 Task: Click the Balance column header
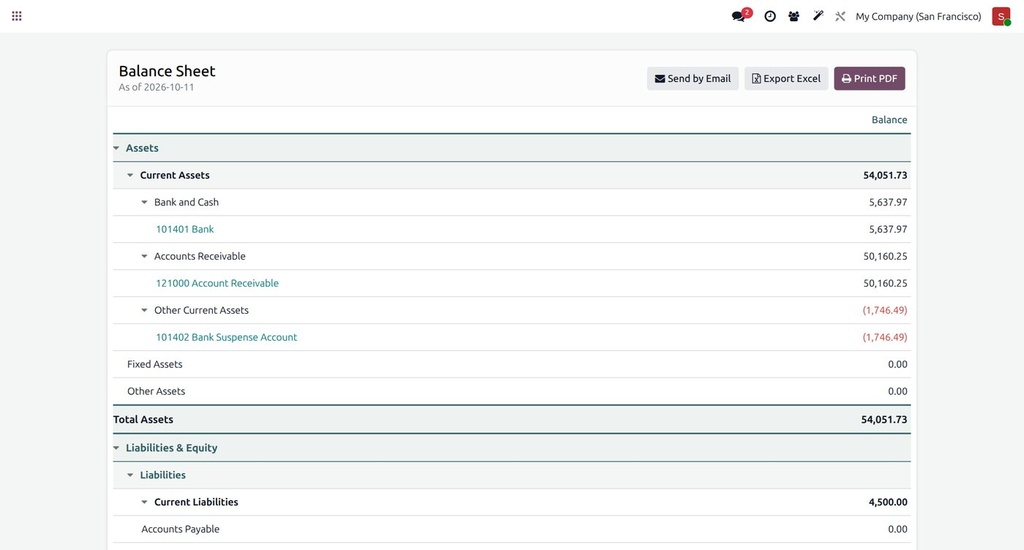point(889,120)
